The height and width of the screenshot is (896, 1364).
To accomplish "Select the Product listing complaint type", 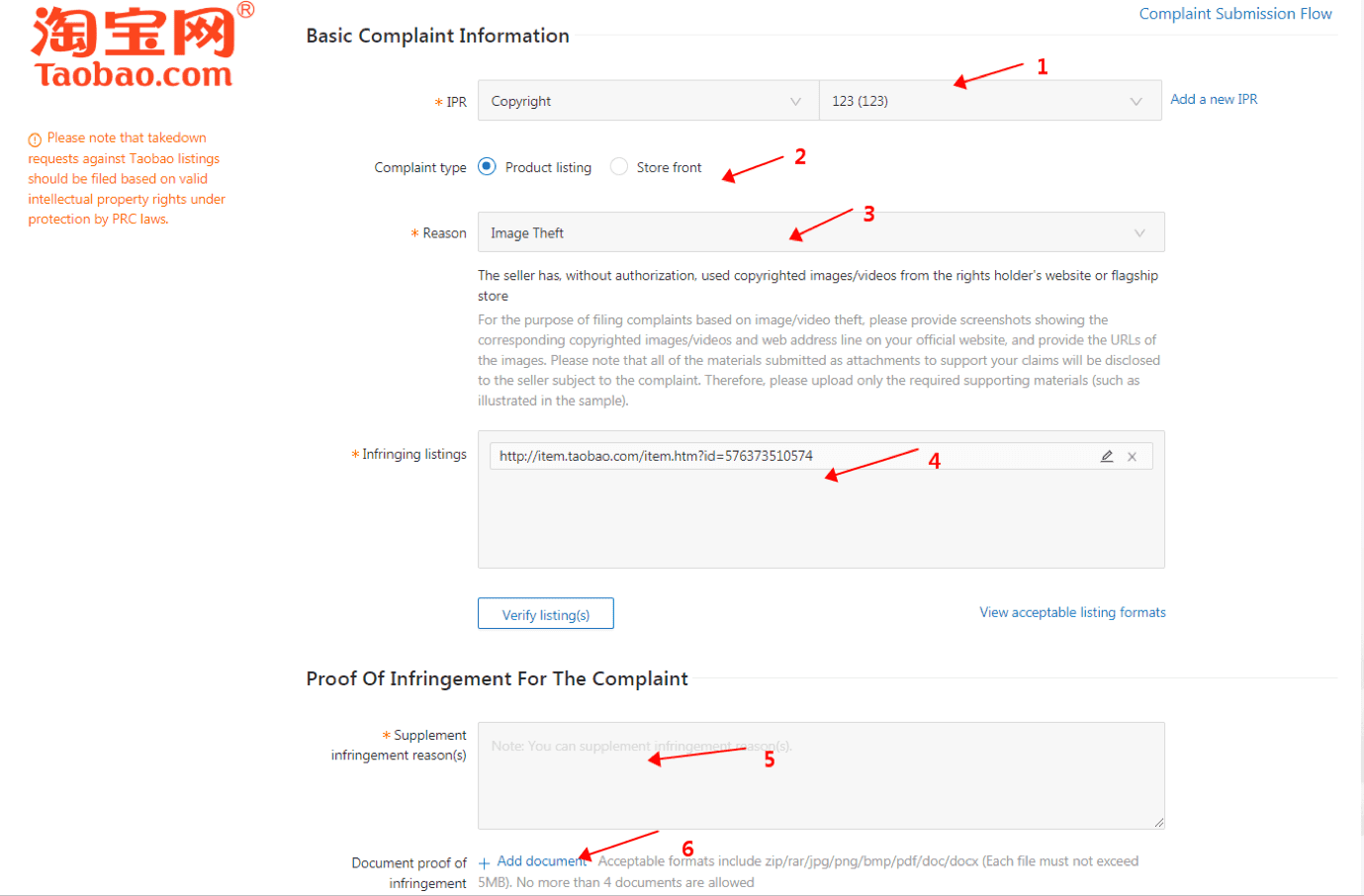I will tap(487, 167).
